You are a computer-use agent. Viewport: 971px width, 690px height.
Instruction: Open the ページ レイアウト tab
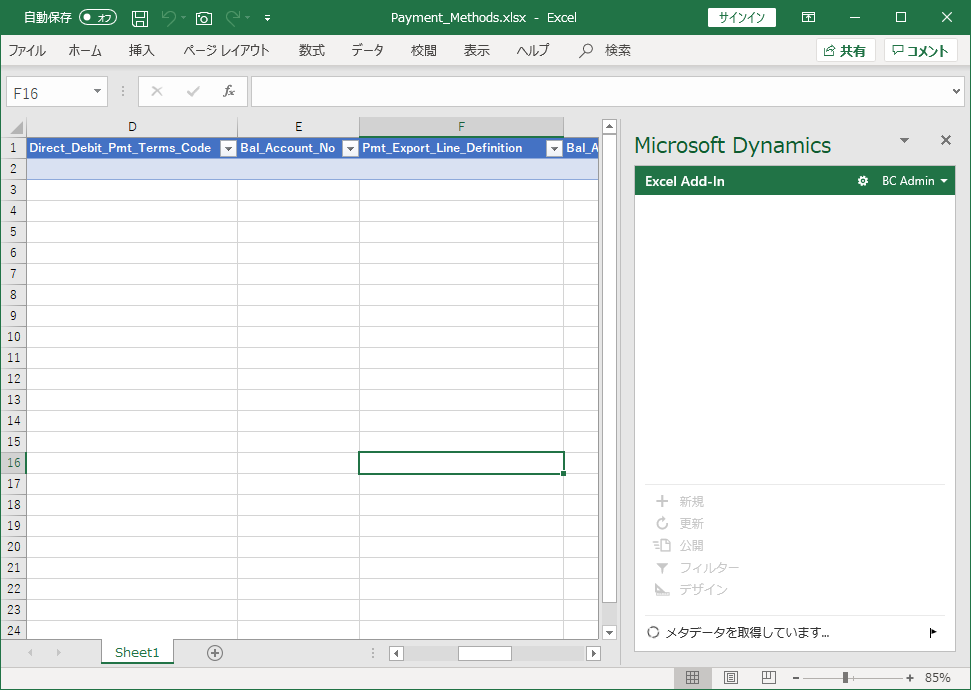tap(226, 50)
